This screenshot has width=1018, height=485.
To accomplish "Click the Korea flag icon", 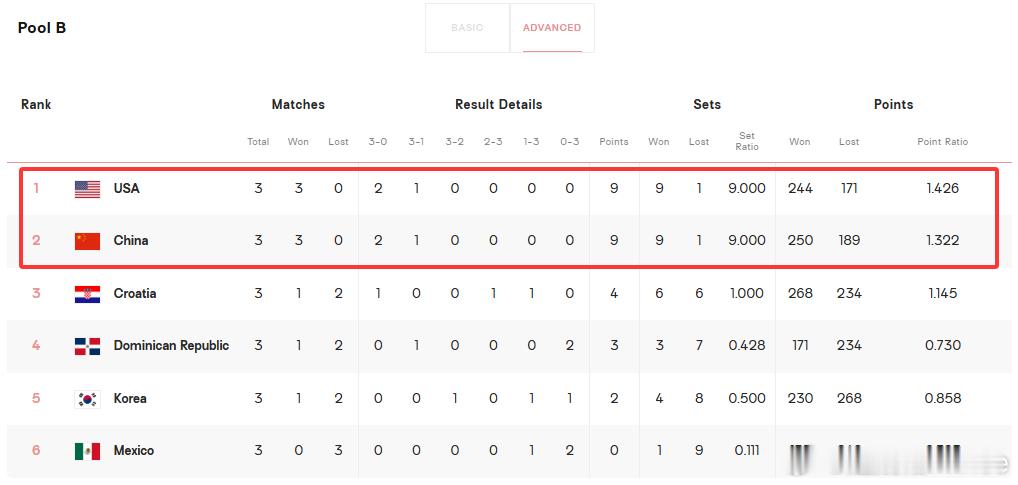I will [87, 399].
